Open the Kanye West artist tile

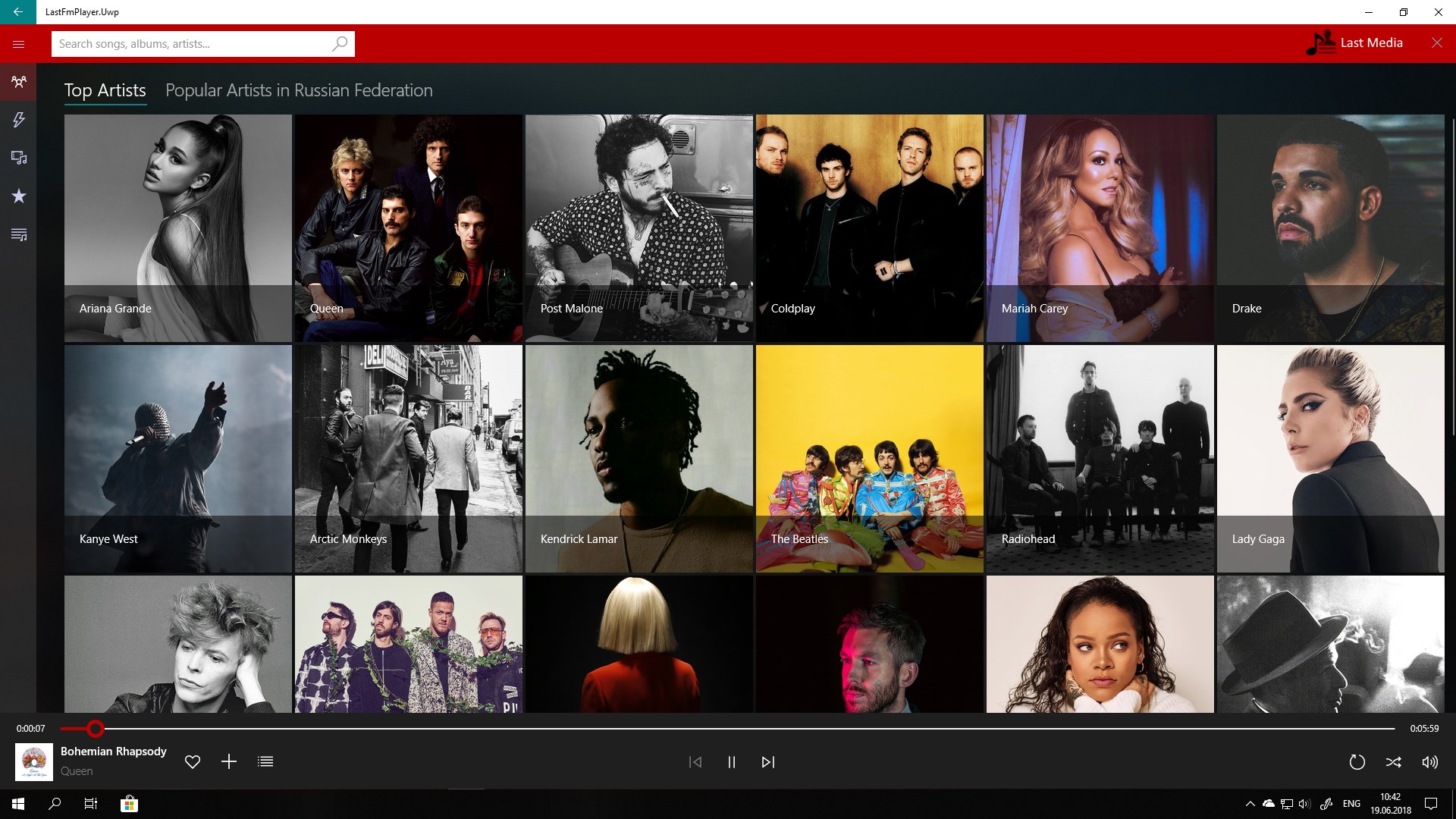point(178,459)
